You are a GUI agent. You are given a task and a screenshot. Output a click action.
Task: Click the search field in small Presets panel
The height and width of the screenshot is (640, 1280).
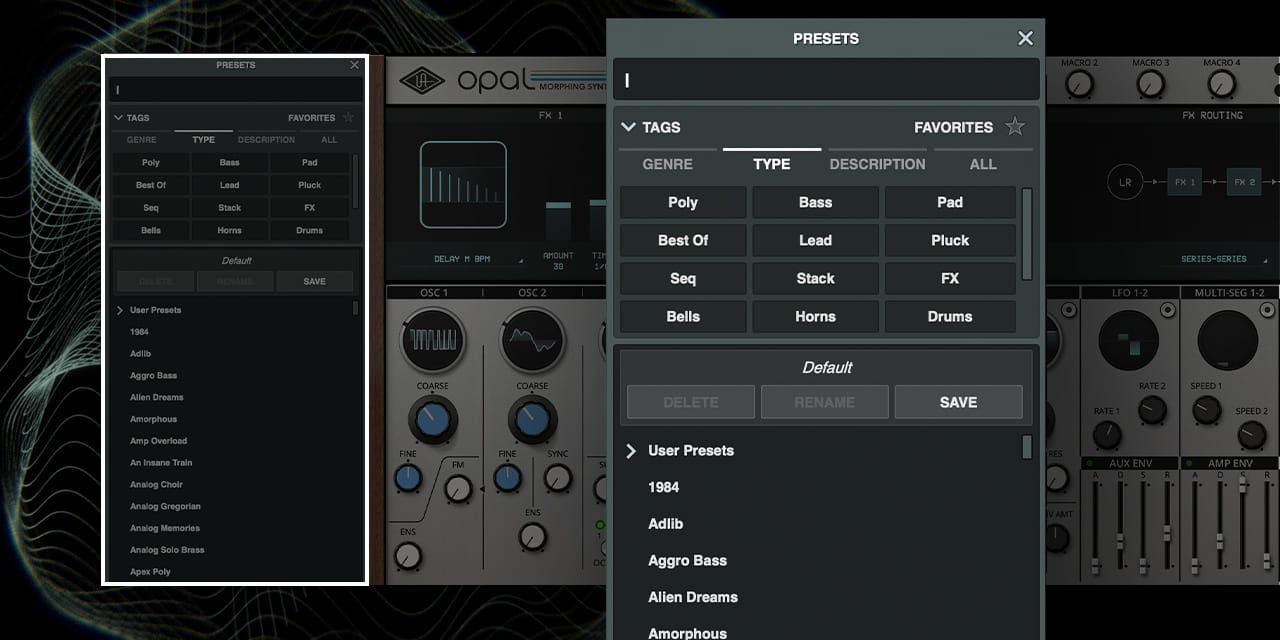coord(235,89)
